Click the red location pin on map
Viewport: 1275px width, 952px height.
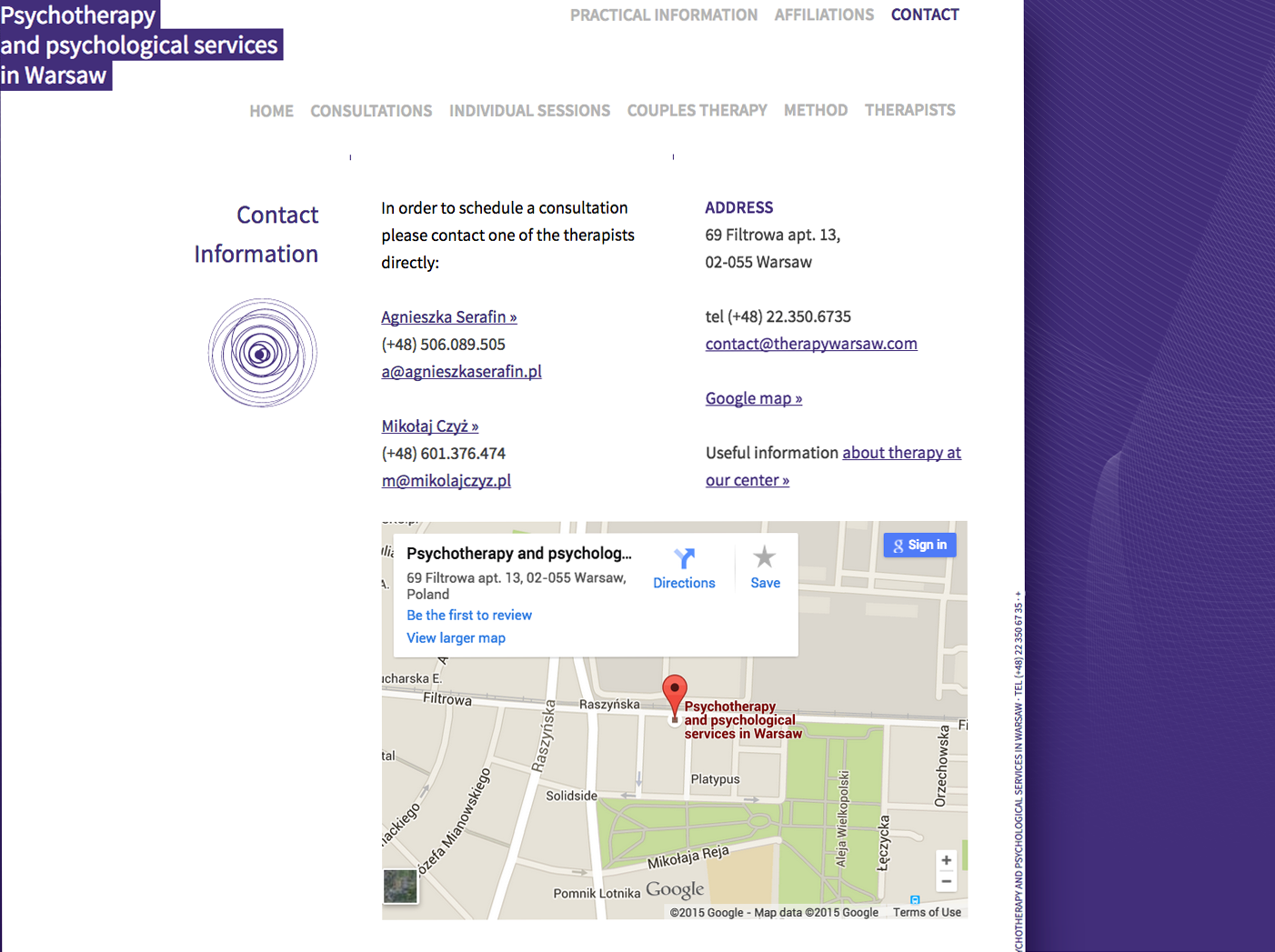[674, 696]
